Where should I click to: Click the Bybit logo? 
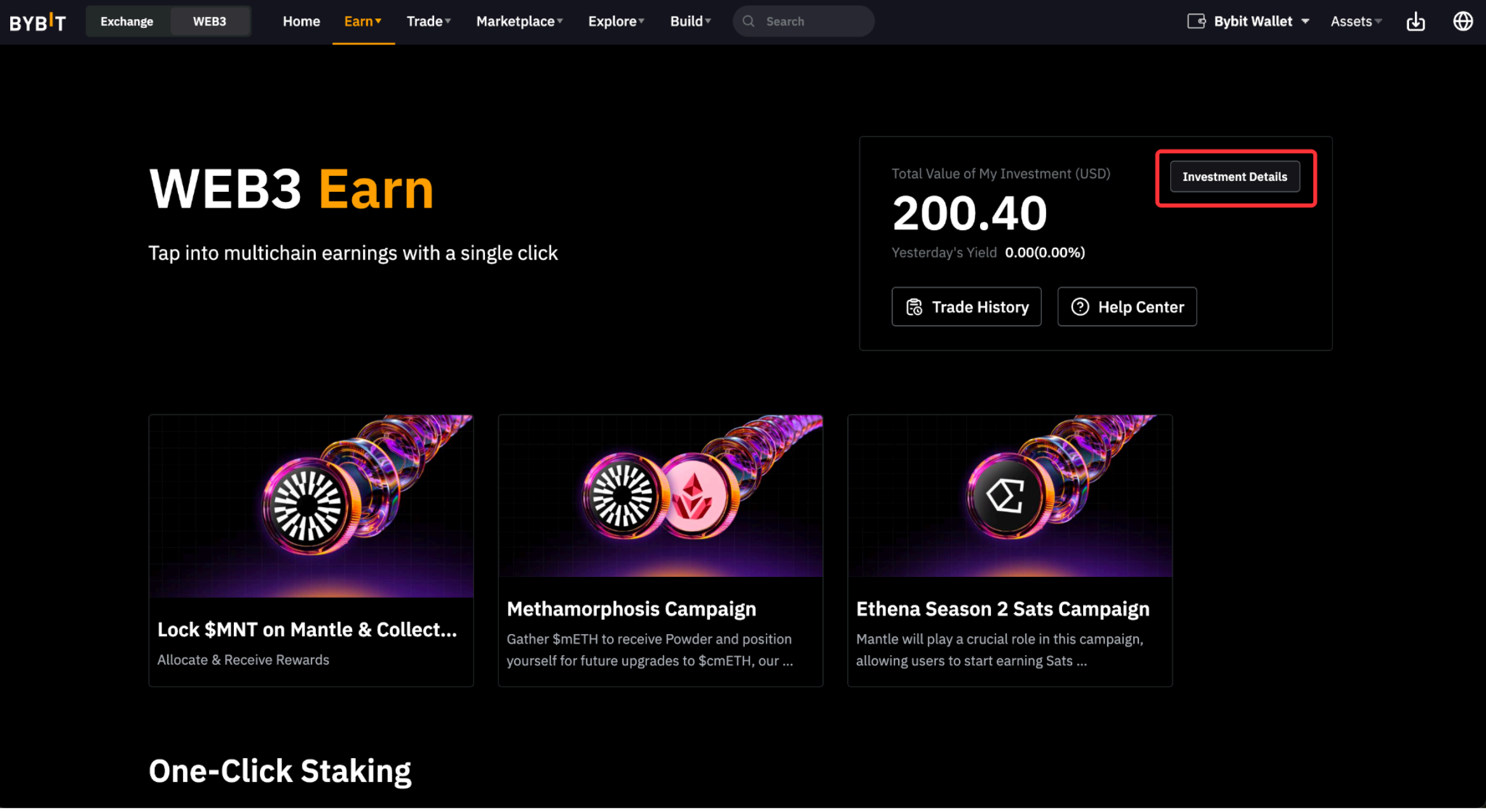pos(37,22)
